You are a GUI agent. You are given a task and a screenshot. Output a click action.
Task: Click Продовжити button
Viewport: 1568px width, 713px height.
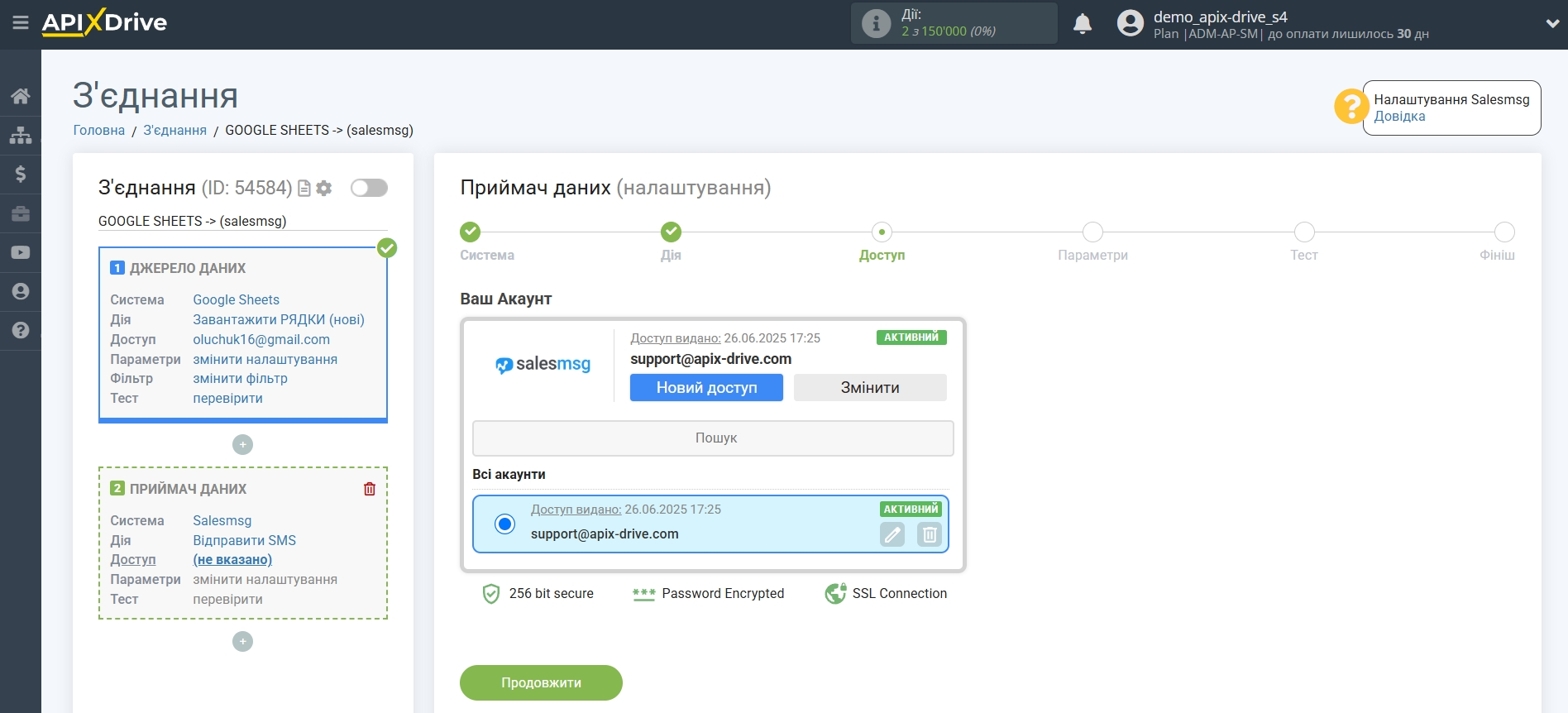pyautogui.click(x=541, y=682)
